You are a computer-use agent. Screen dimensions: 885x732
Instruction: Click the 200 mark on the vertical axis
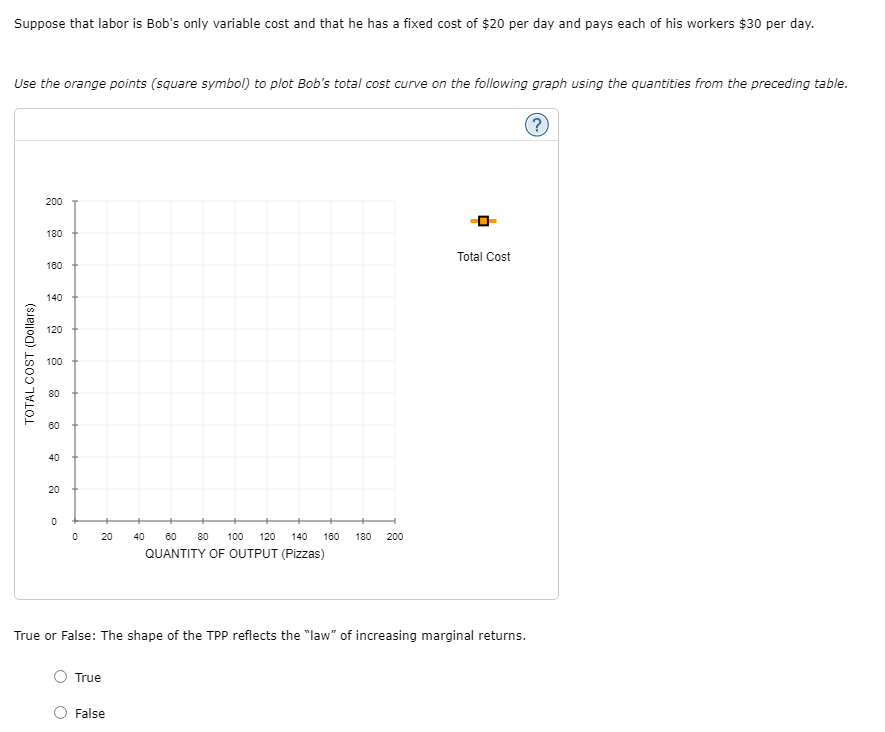coord(52,200)
